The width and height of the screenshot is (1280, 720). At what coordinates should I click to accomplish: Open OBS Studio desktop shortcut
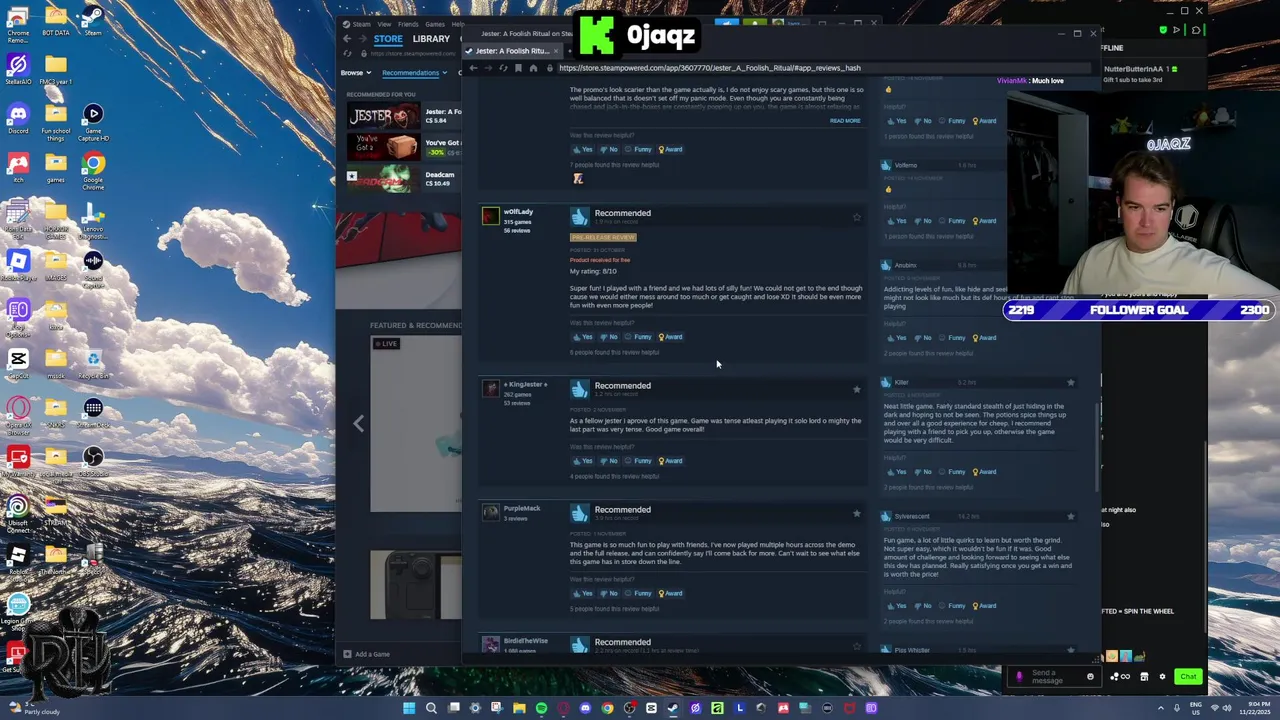(93, 461)
